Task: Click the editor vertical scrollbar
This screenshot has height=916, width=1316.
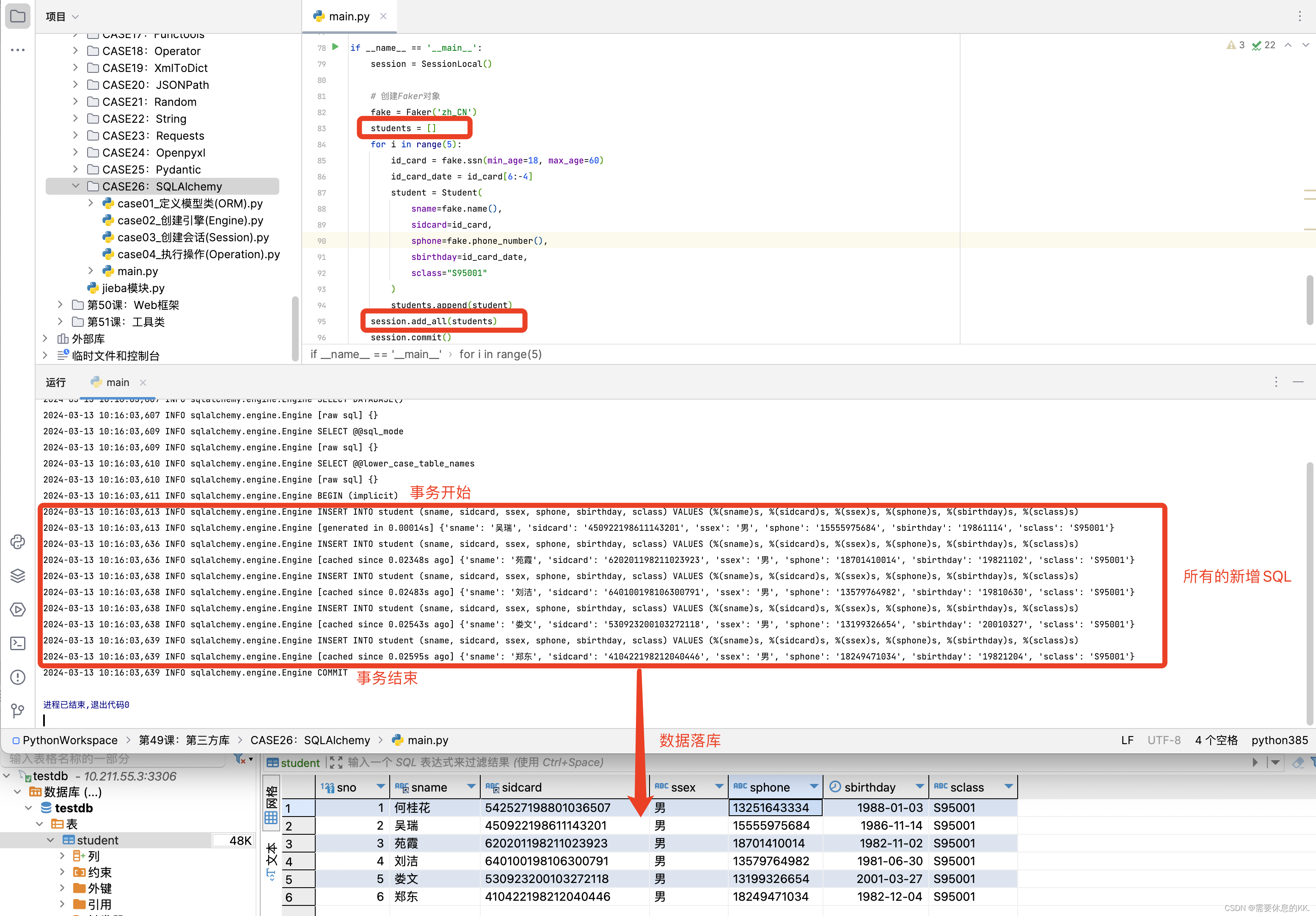Action: click(1309, 300)
